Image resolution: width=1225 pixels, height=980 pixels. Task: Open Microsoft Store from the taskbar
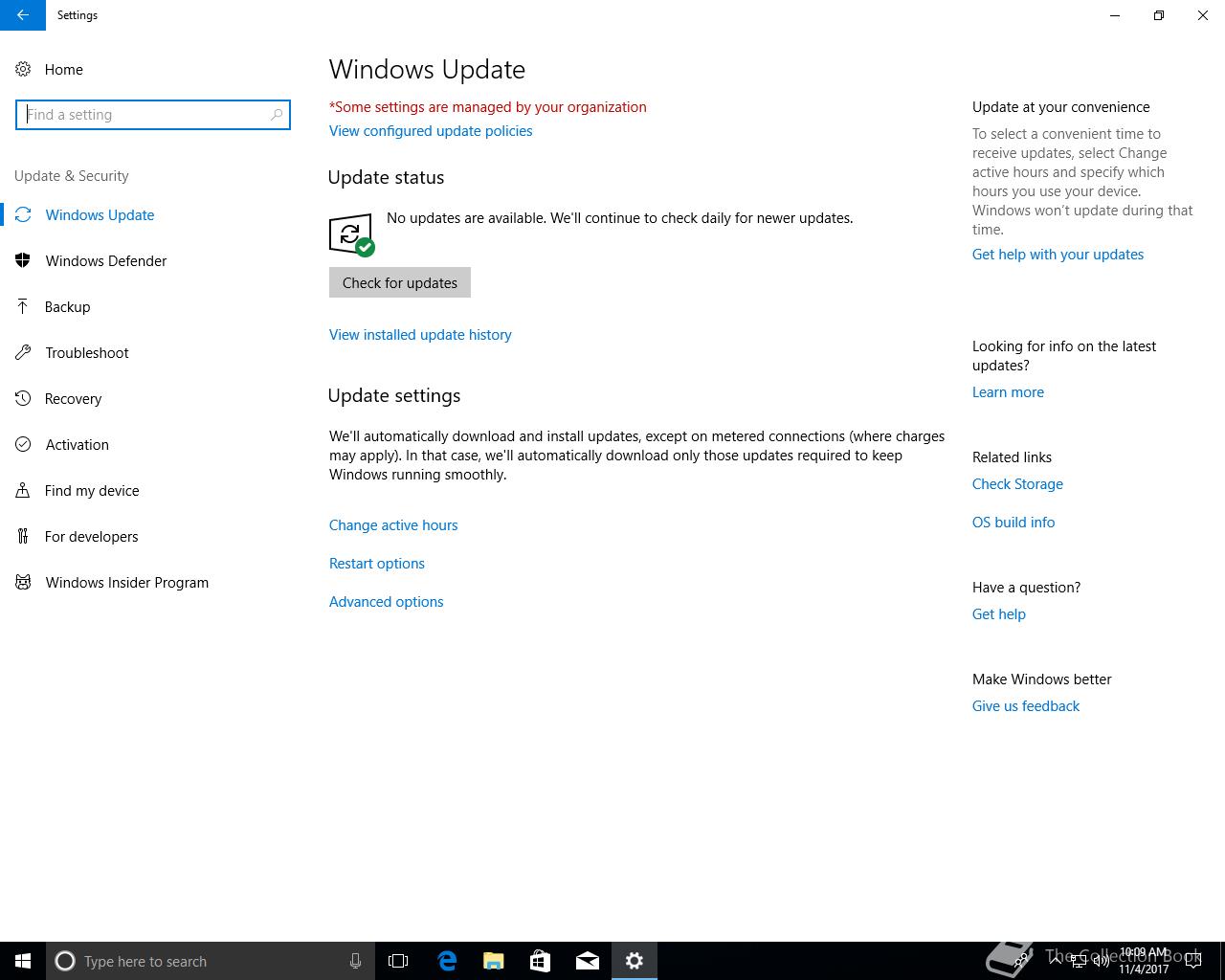pos(541,961)
